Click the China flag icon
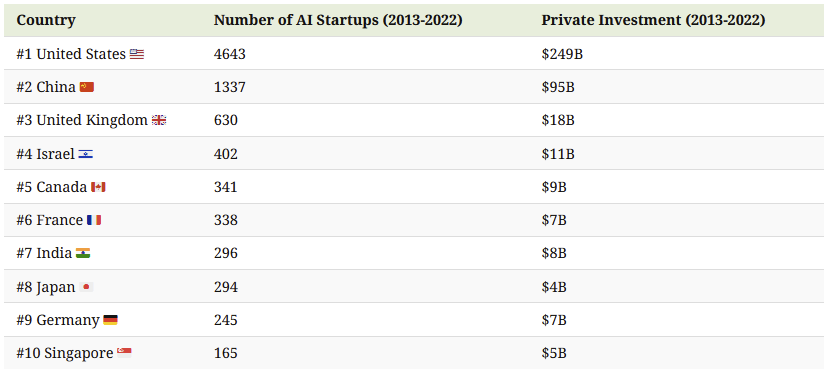The height and width of the screenshot is (373, 828). pos(87,87)
